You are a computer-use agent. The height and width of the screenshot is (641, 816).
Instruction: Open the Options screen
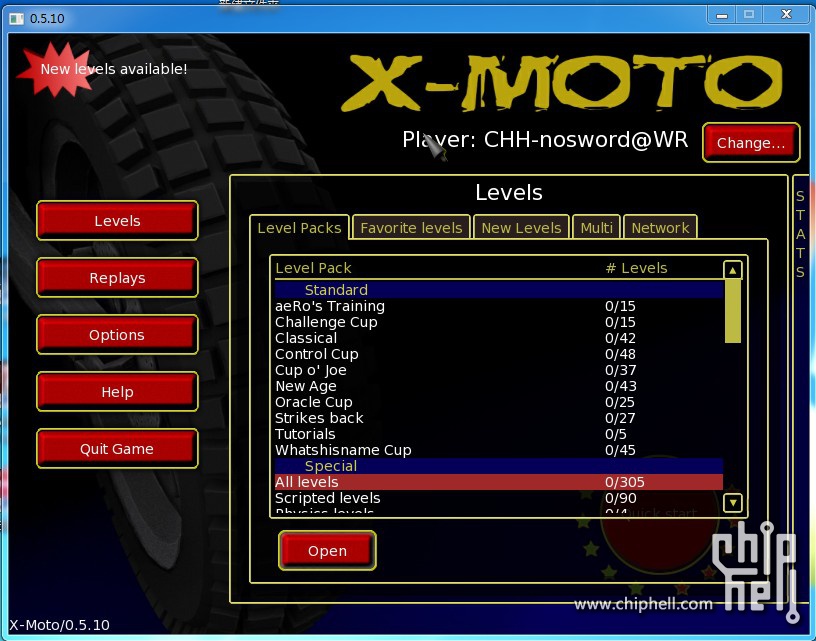(x=117, y=335)
